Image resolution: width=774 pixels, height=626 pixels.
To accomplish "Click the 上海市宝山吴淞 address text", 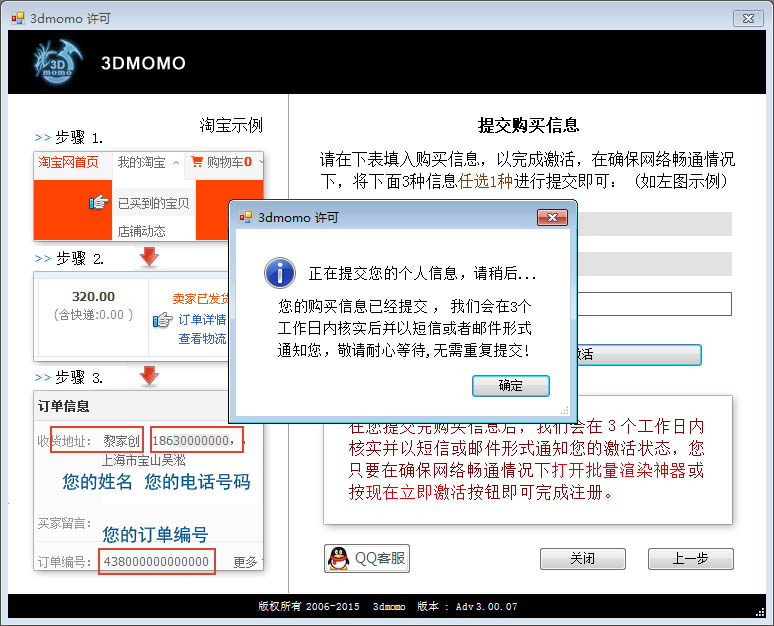I will (144, 460).
